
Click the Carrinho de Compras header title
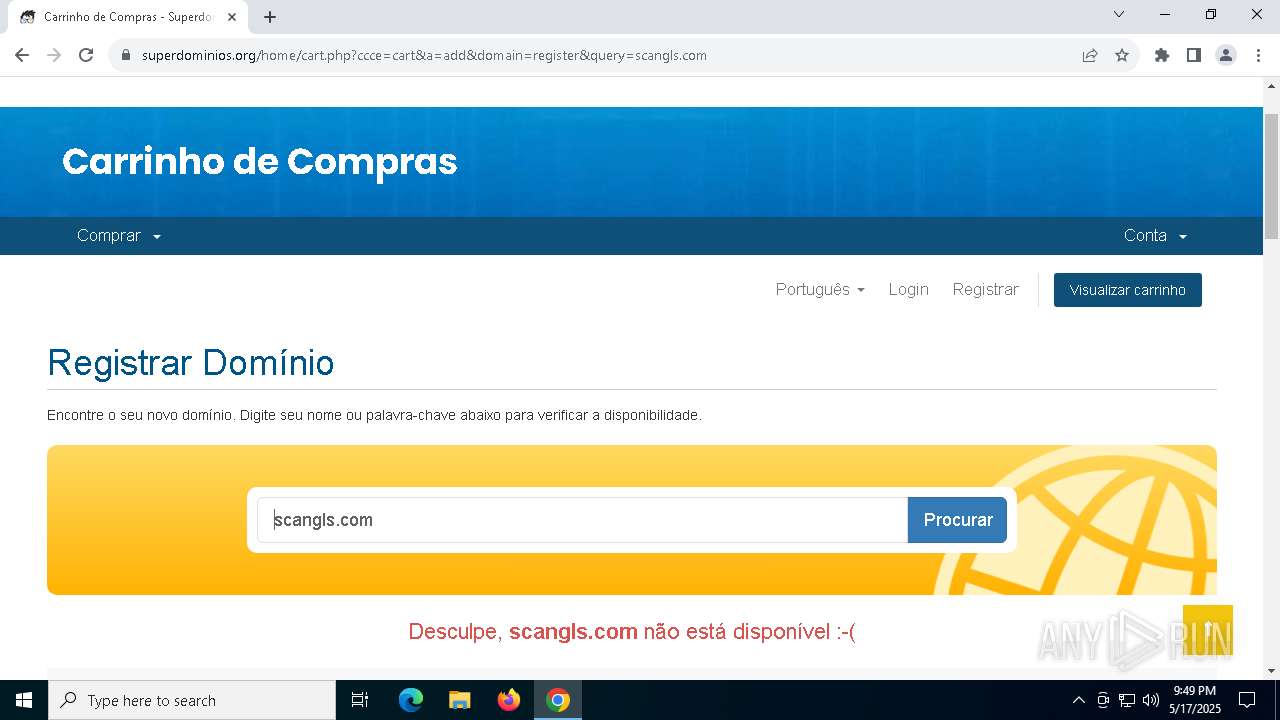click(260, 162)
